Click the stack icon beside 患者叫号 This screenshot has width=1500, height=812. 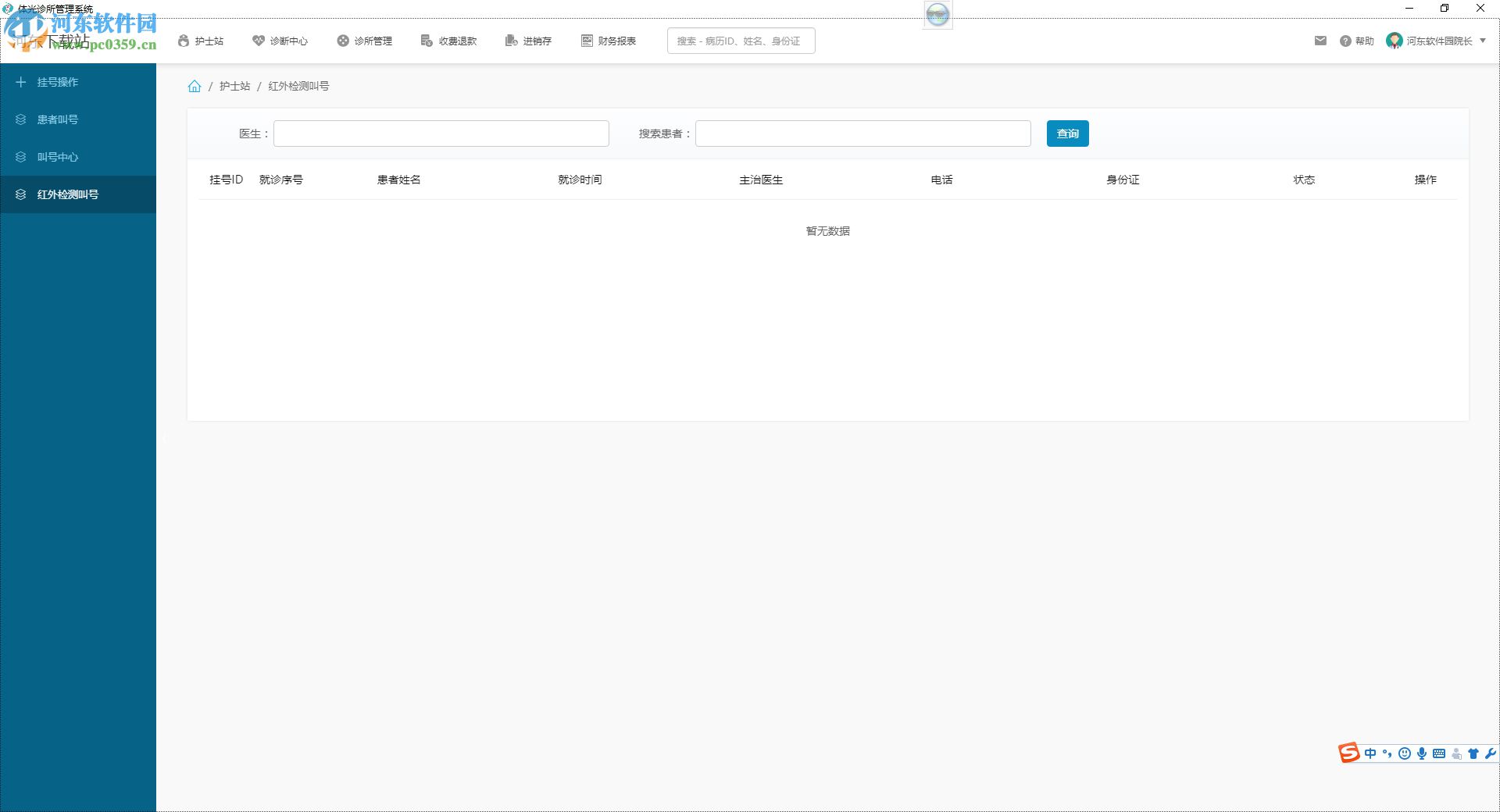coord(21,119)
